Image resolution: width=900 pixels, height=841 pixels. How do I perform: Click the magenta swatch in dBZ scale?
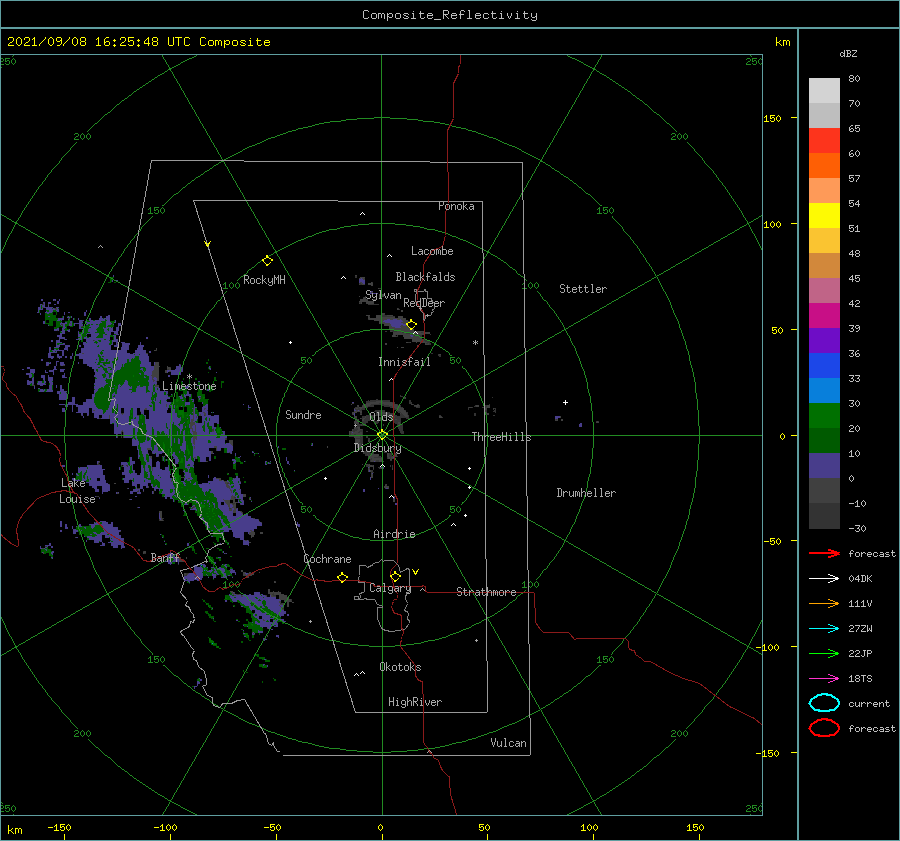[824, 315]
